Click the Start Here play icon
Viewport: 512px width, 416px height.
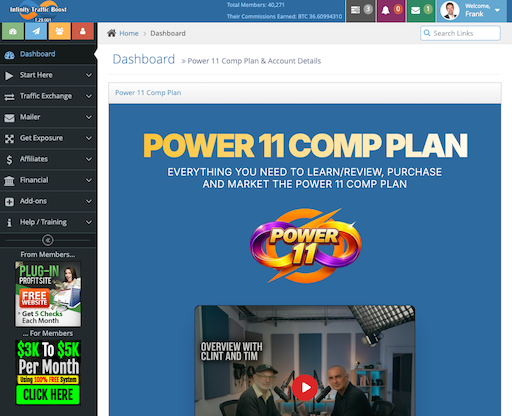click(9, 76)
